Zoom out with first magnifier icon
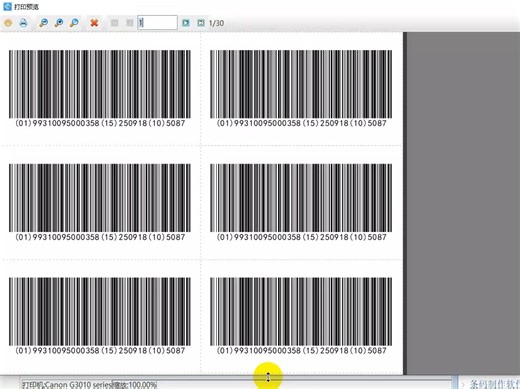This screenshot has height=389, width=520. coord(43,23)
